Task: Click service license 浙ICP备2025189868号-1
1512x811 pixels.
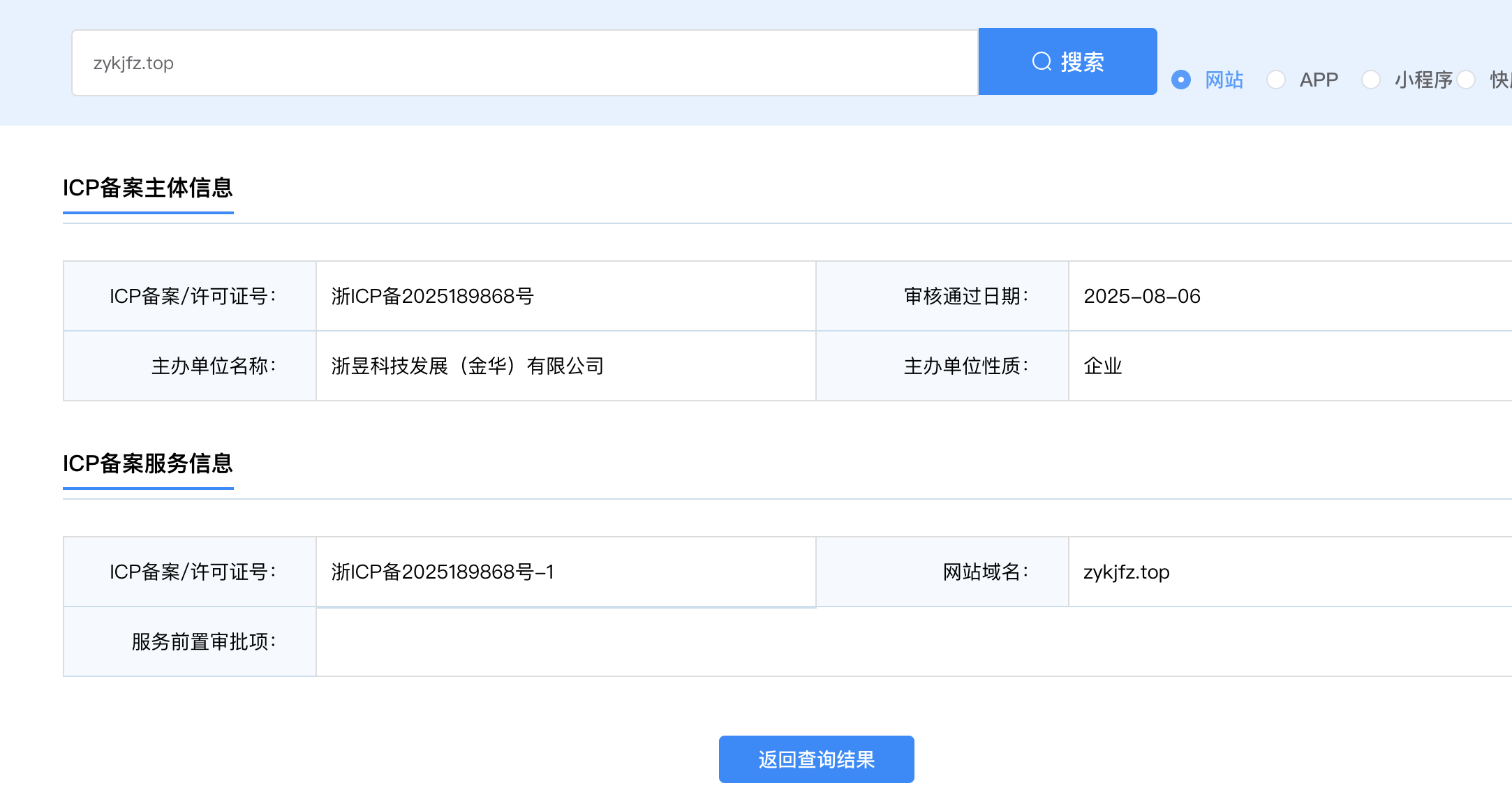Action: pyautogui.click(x=442, y=572)
